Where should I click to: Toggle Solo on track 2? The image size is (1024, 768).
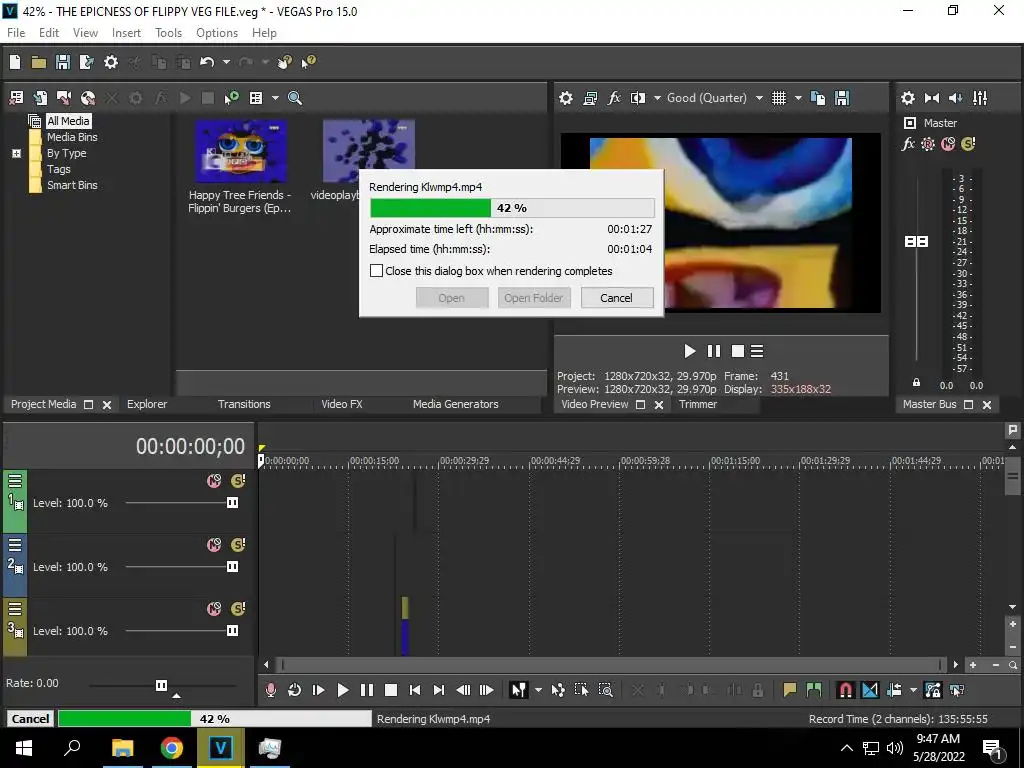click(x=238, y=545)
